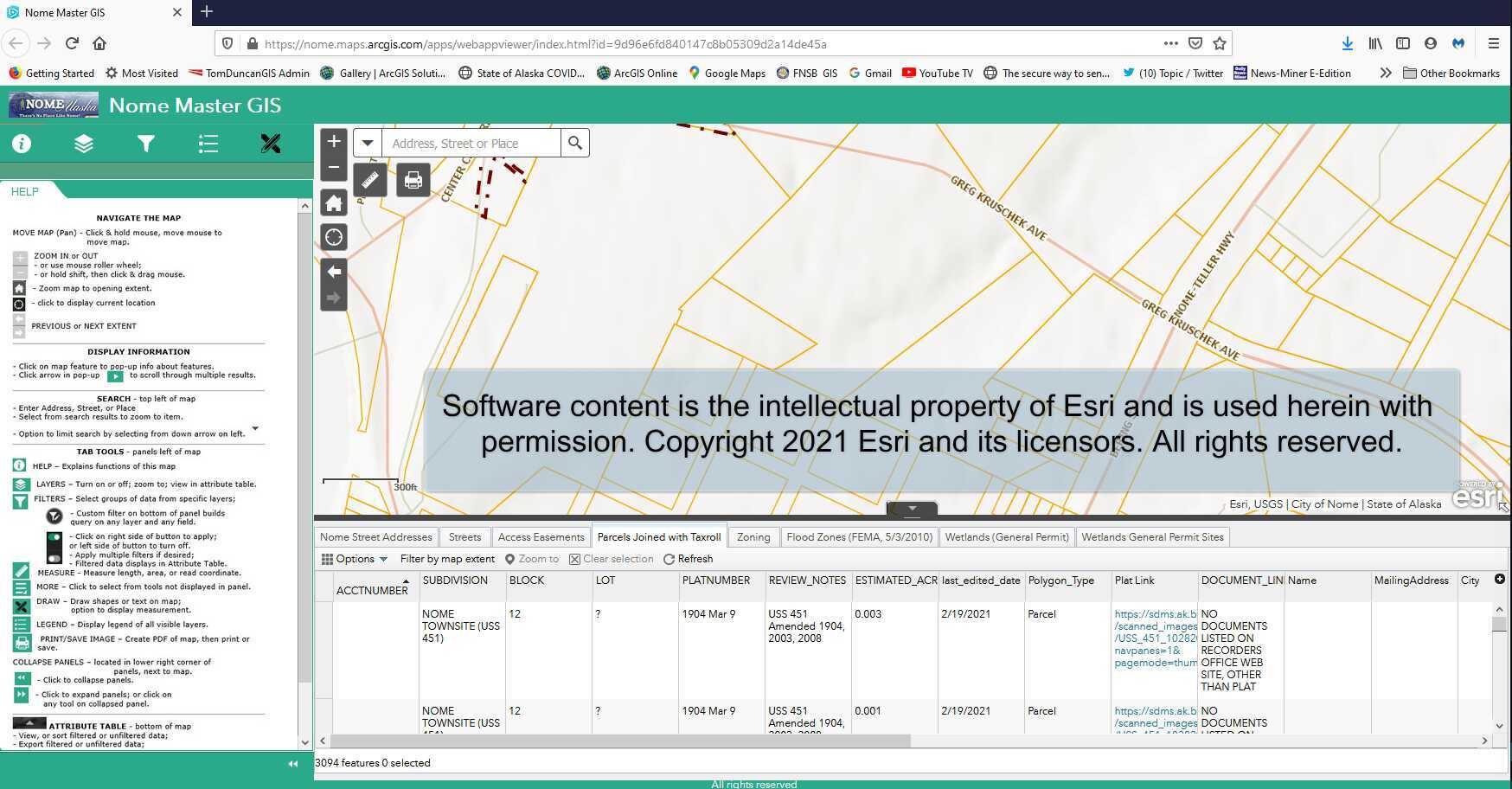This screenshot has height=789, width=1512.
Task: Switch to the Zoning tab
Action: pyautogui.click(x=753, y=537)
